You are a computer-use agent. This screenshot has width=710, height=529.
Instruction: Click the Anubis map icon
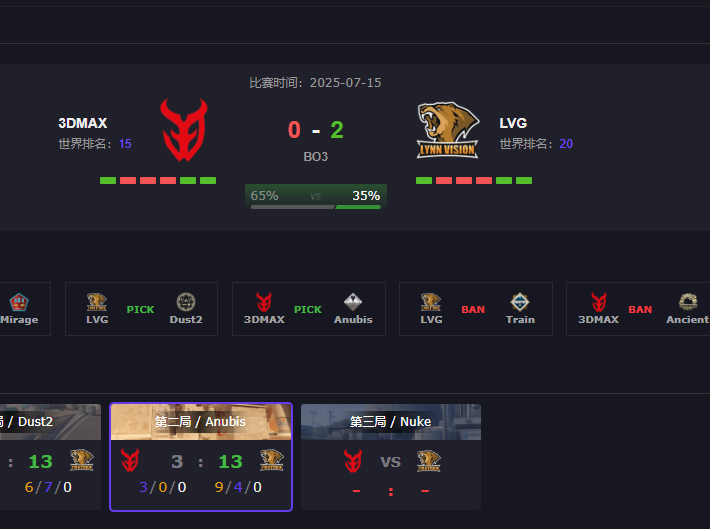pos(353,302)
